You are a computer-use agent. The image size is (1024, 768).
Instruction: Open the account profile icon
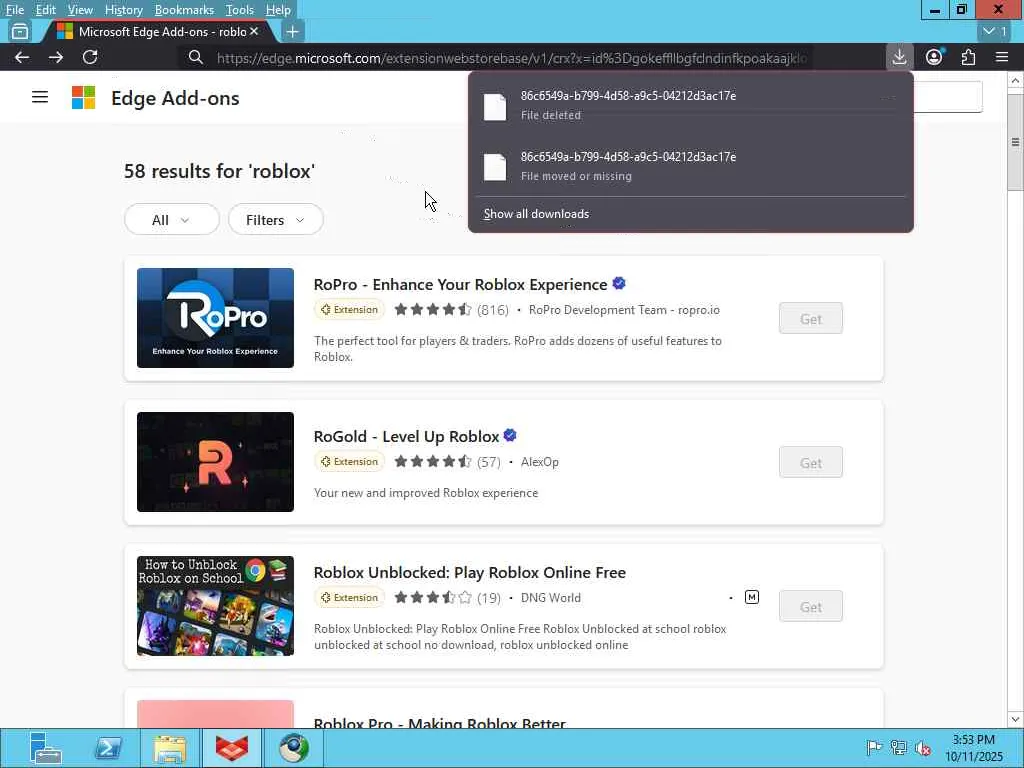pyautogui.click(x=934, y=57)
